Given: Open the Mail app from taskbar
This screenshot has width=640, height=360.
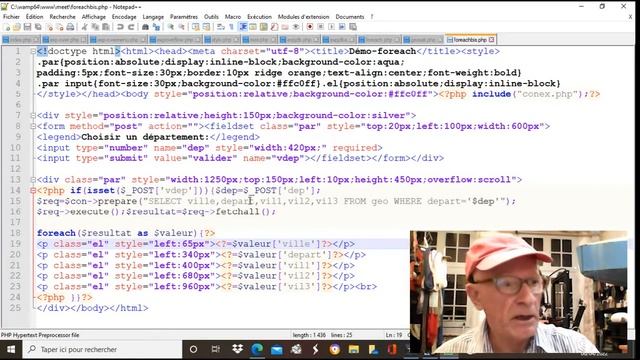Looking at the screenshot, I should (x=277, y=349).
